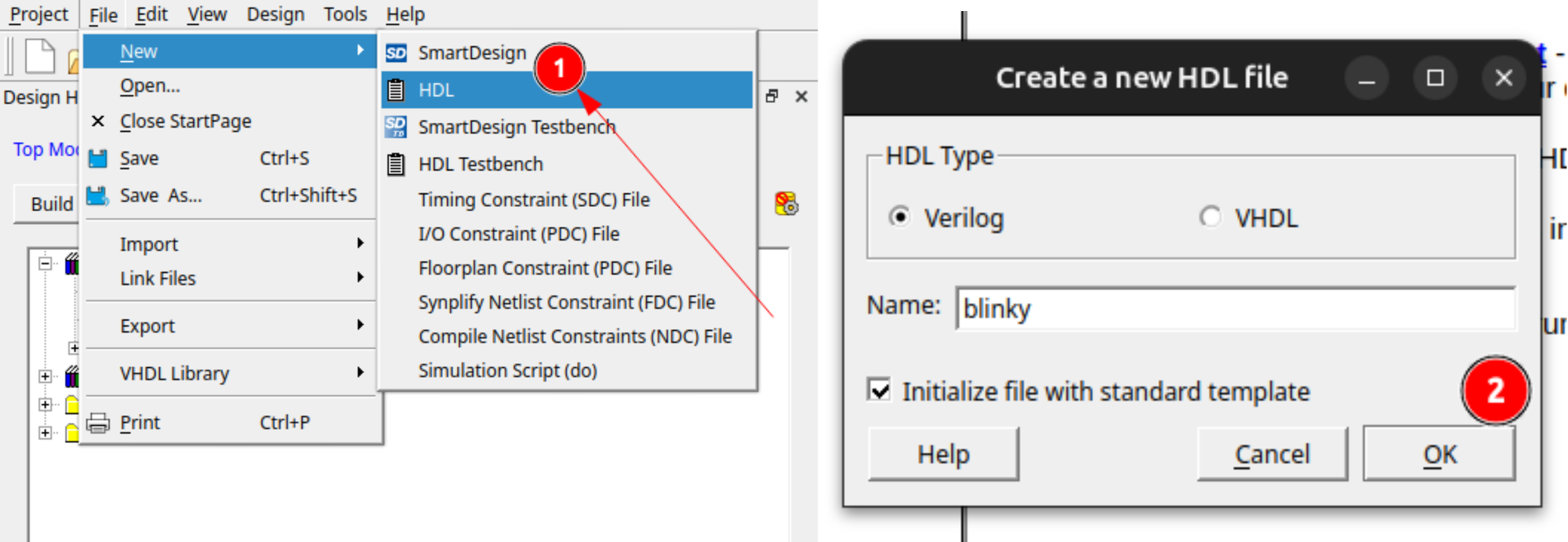Click the Help button in the dialog
The width and height of the screenshot is (1568, 542).
click(x=943, y=454)
